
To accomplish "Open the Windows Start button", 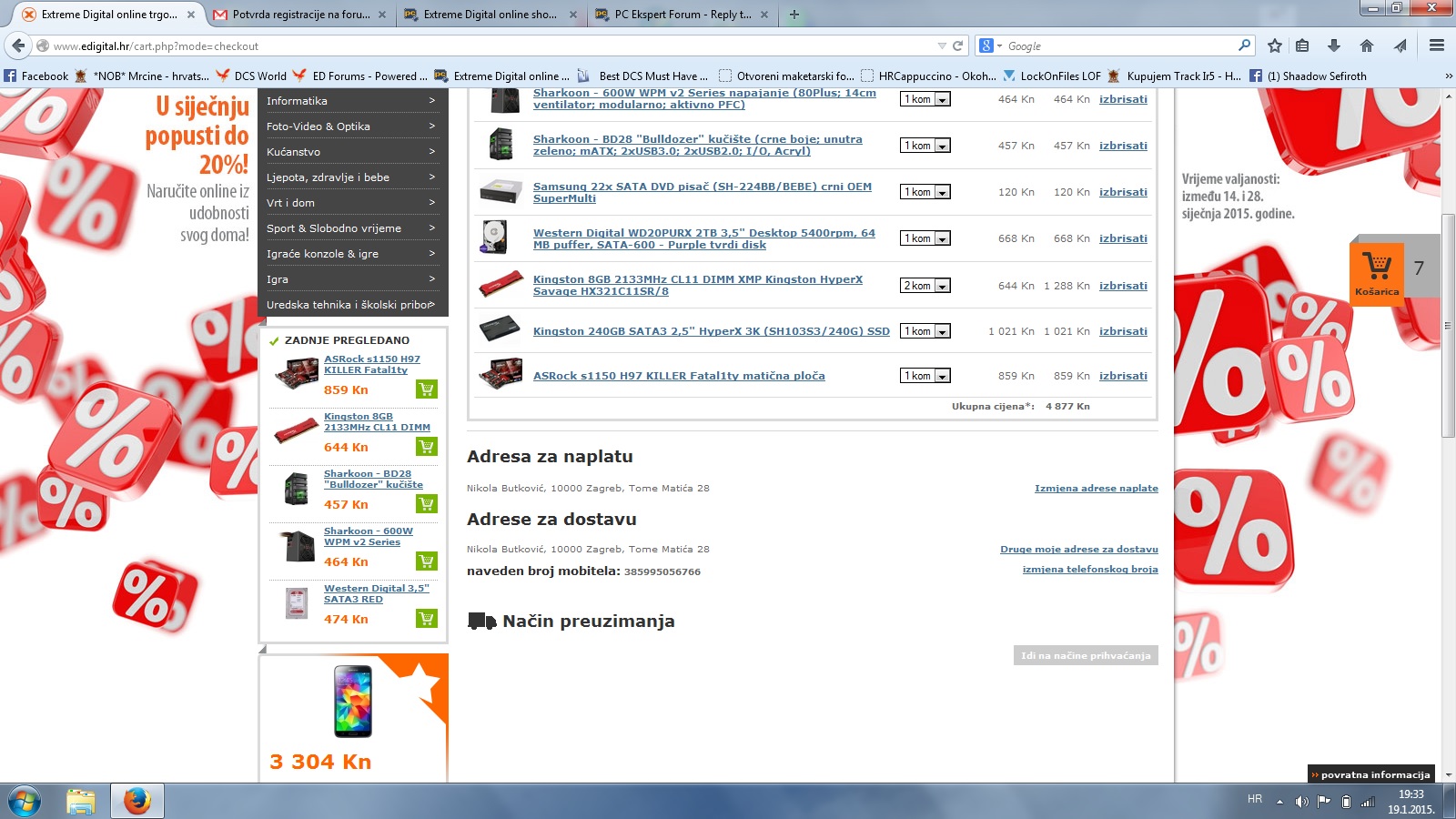I will pos(25,802).
